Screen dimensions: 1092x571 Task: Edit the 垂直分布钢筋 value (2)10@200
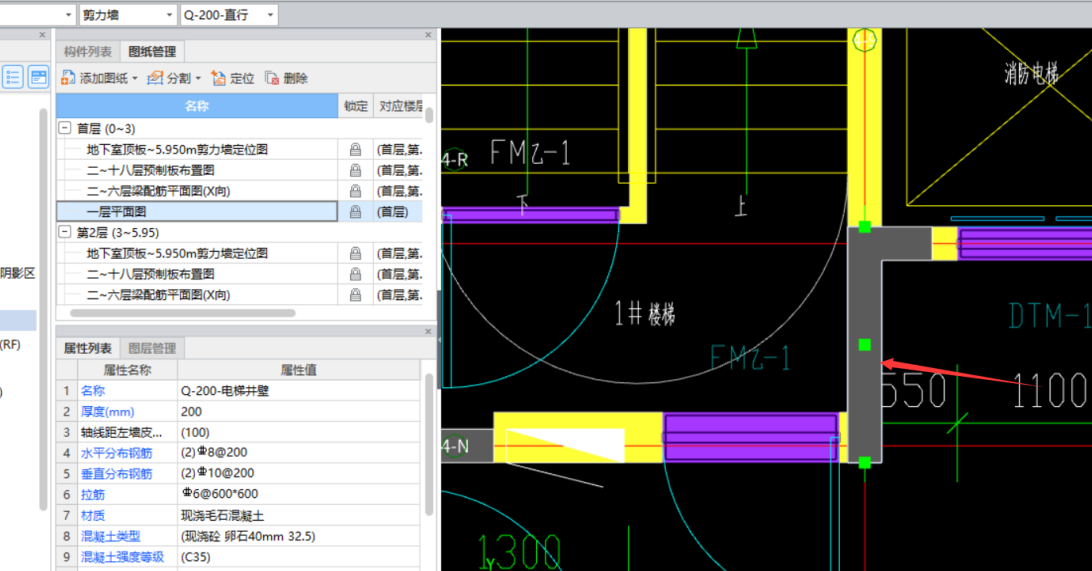(x=299, y=474)
